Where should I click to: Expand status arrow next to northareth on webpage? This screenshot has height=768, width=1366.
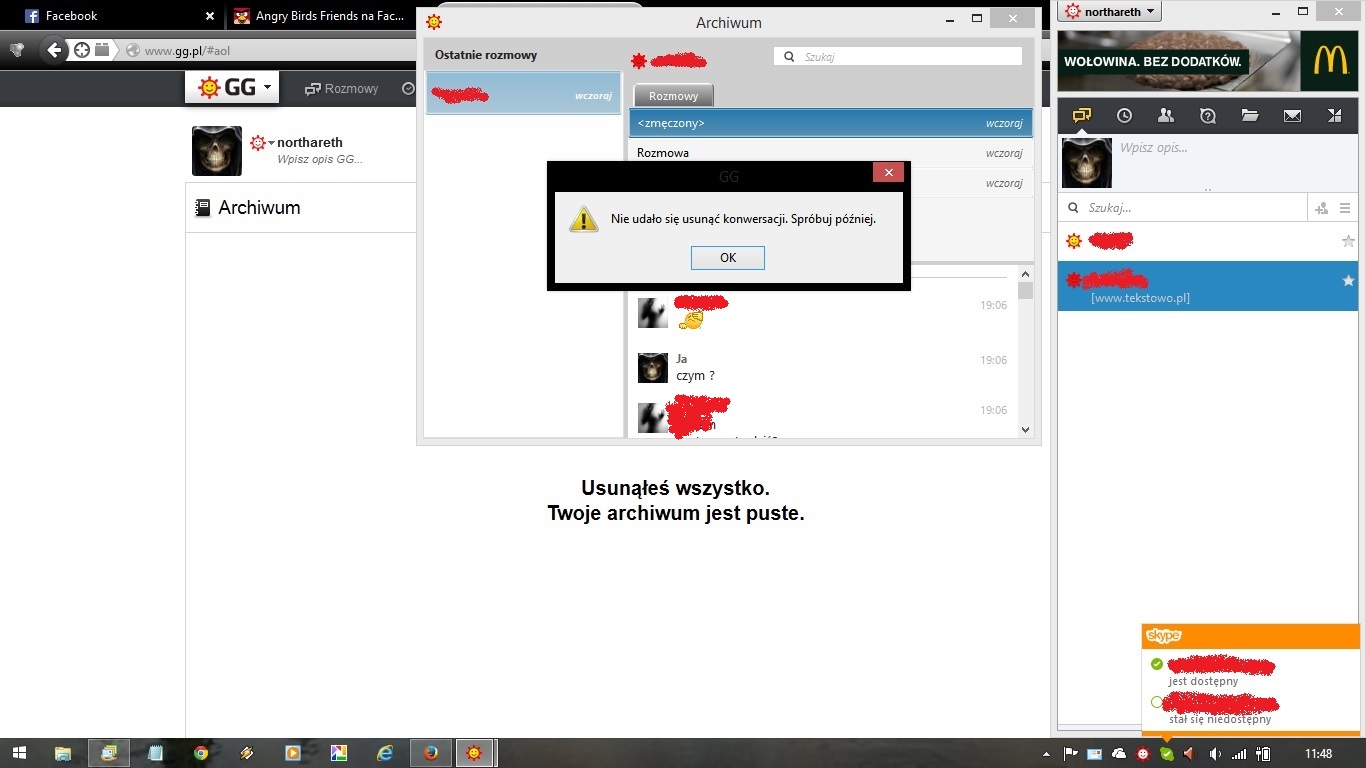[x=271, y=143]
